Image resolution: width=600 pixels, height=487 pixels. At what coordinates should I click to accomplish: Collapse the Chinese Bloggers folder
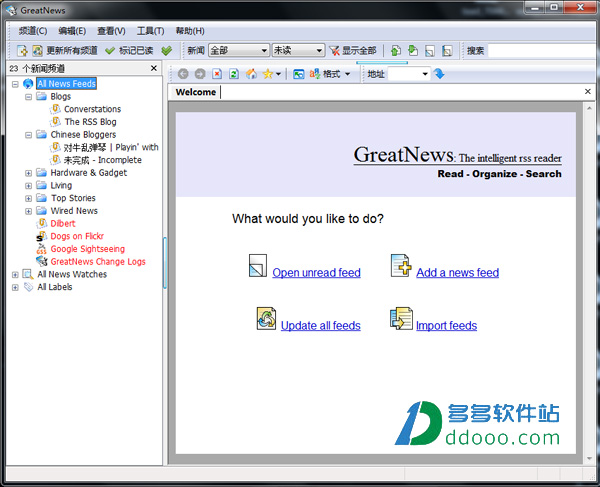coord(28,135)
